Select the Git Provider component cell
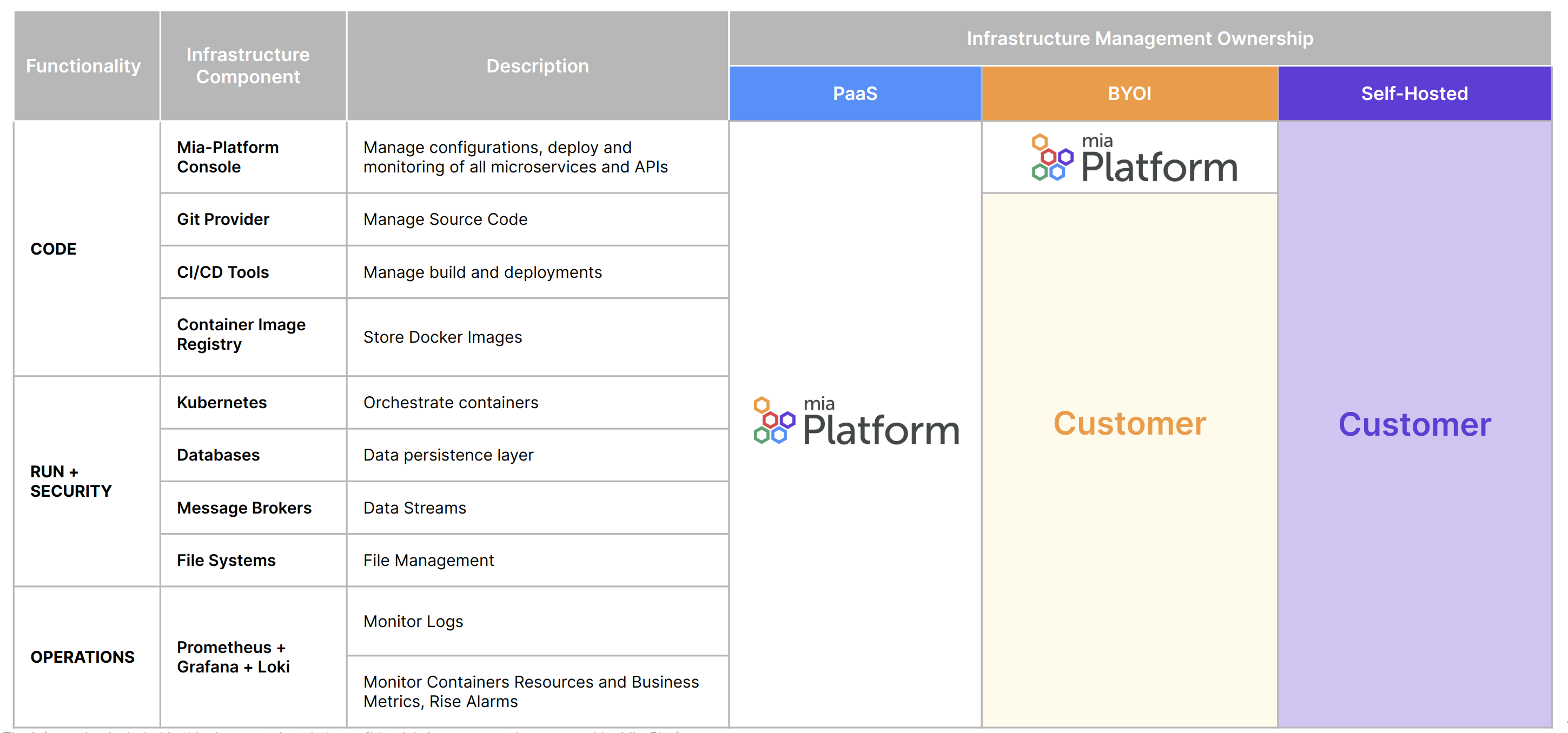1568x733 pixels. (x=222, y=219)
